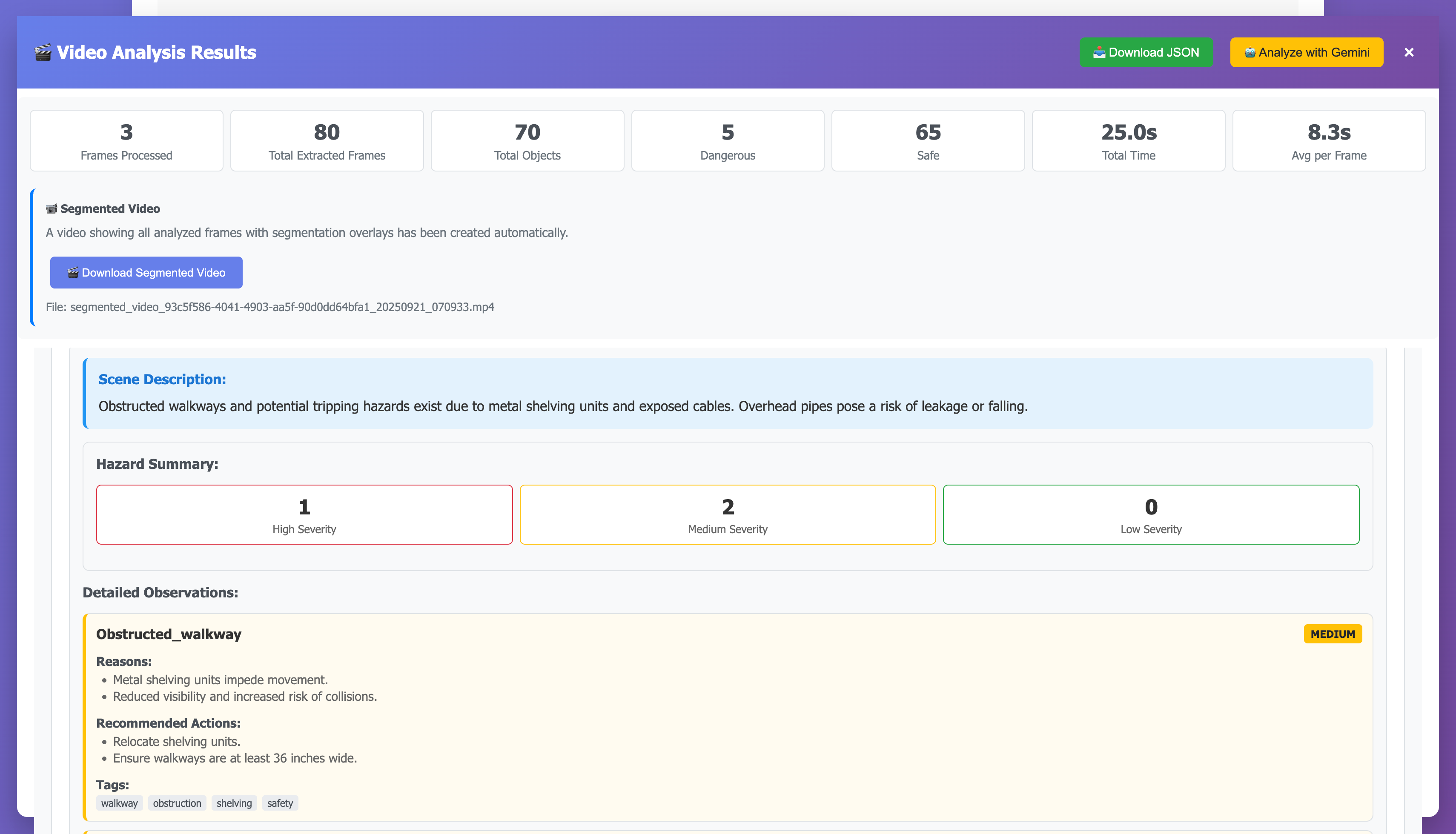The height and width of the screenshot is (834, 1456).
Task: Click the shelving tag
Action: [234, 803]
